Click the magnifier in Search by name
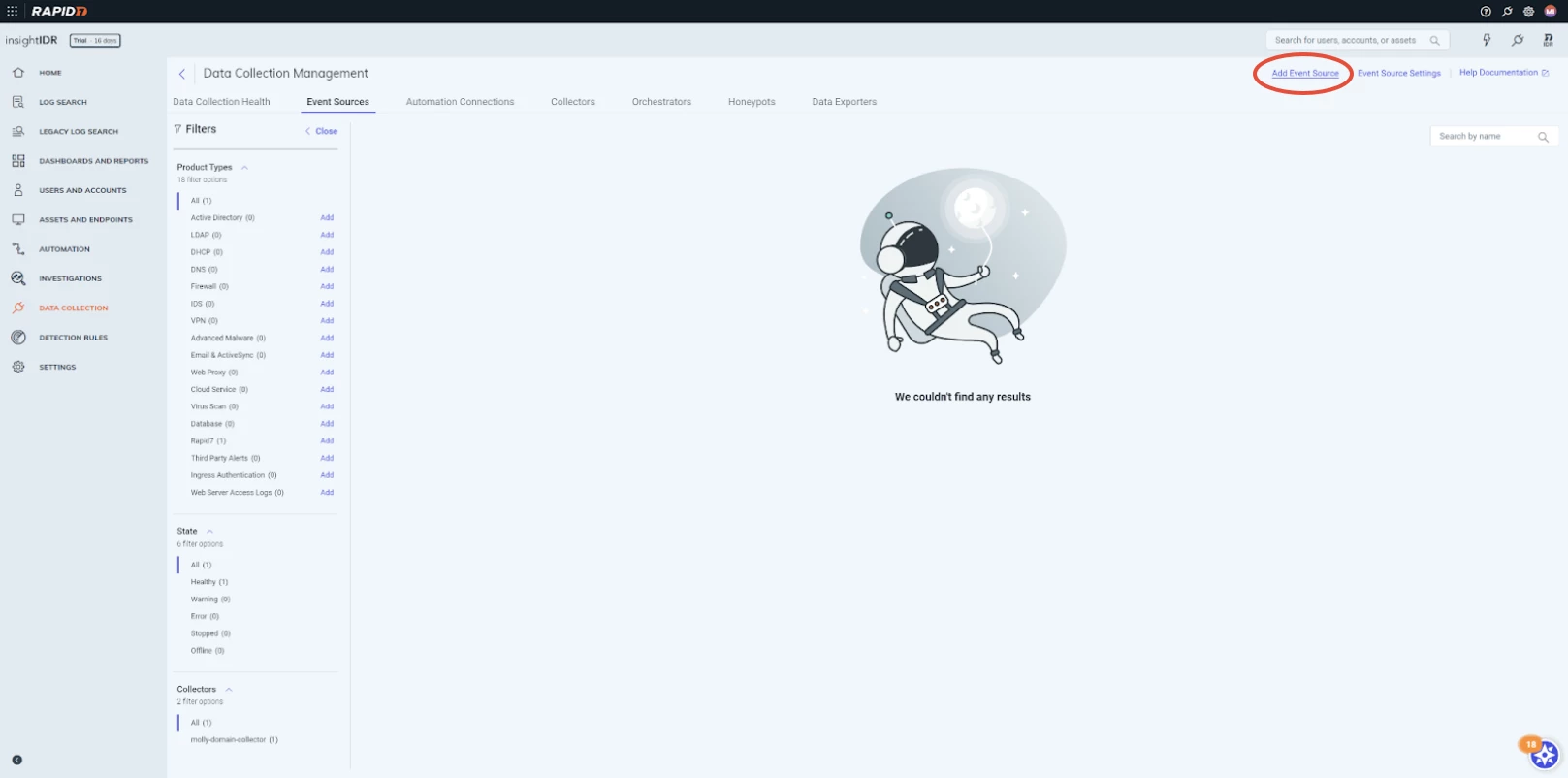Screen dimensions: 1568x778 point(1543,137)
